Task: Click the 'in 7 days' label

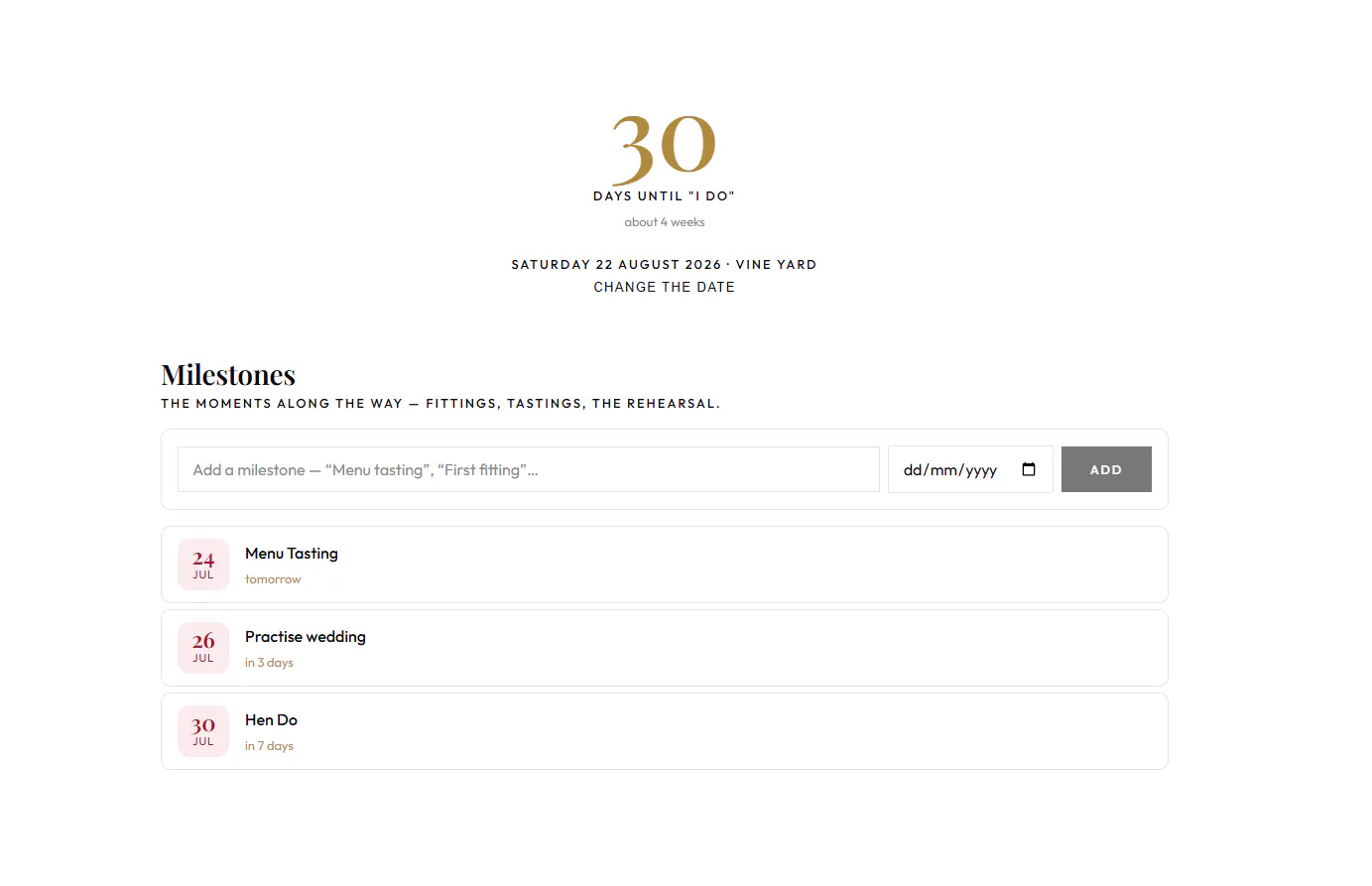Action: coord(269,746)
